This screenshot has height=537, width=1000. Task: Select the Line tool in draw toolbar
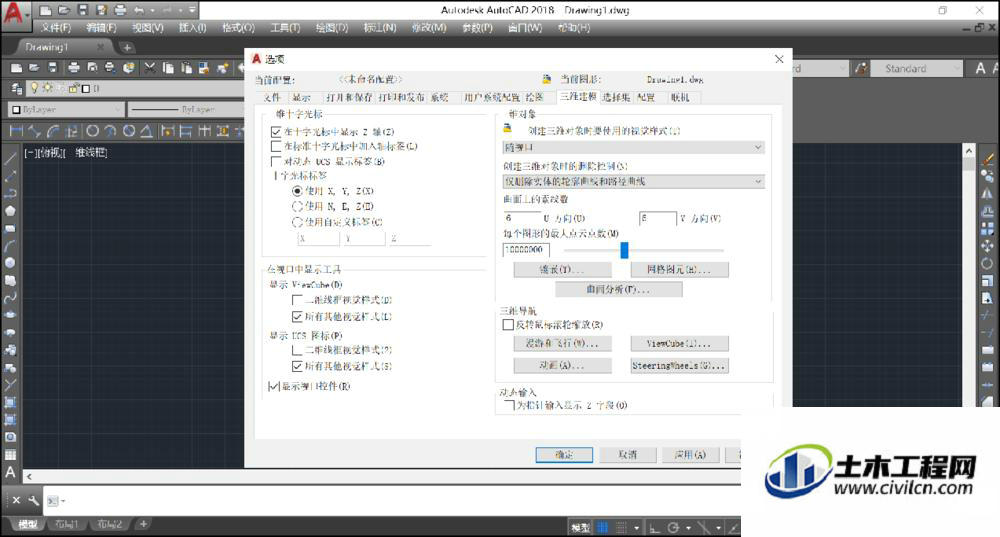(10, 159)
